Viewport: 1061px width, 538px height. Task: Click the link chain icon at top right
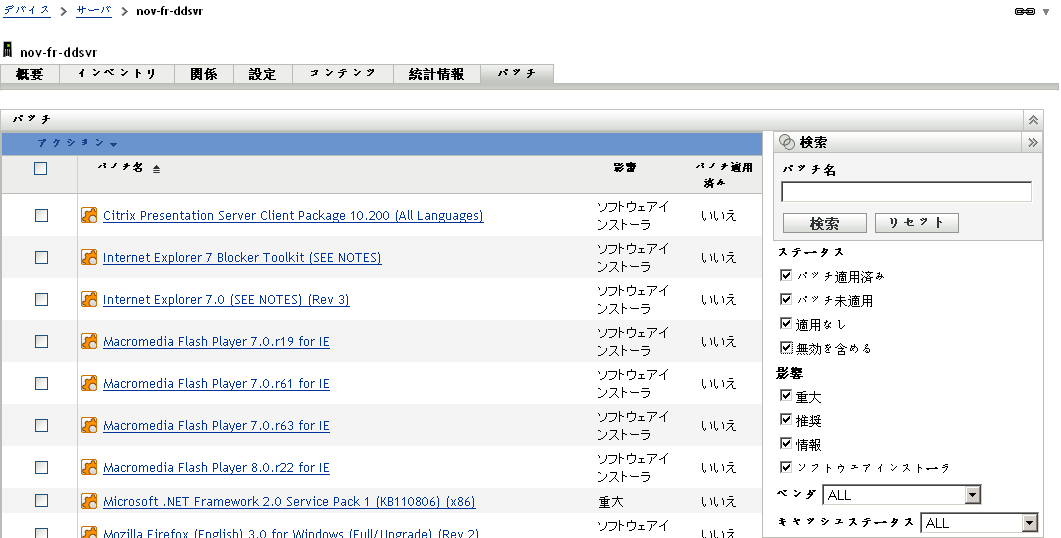pos(1024,12)
